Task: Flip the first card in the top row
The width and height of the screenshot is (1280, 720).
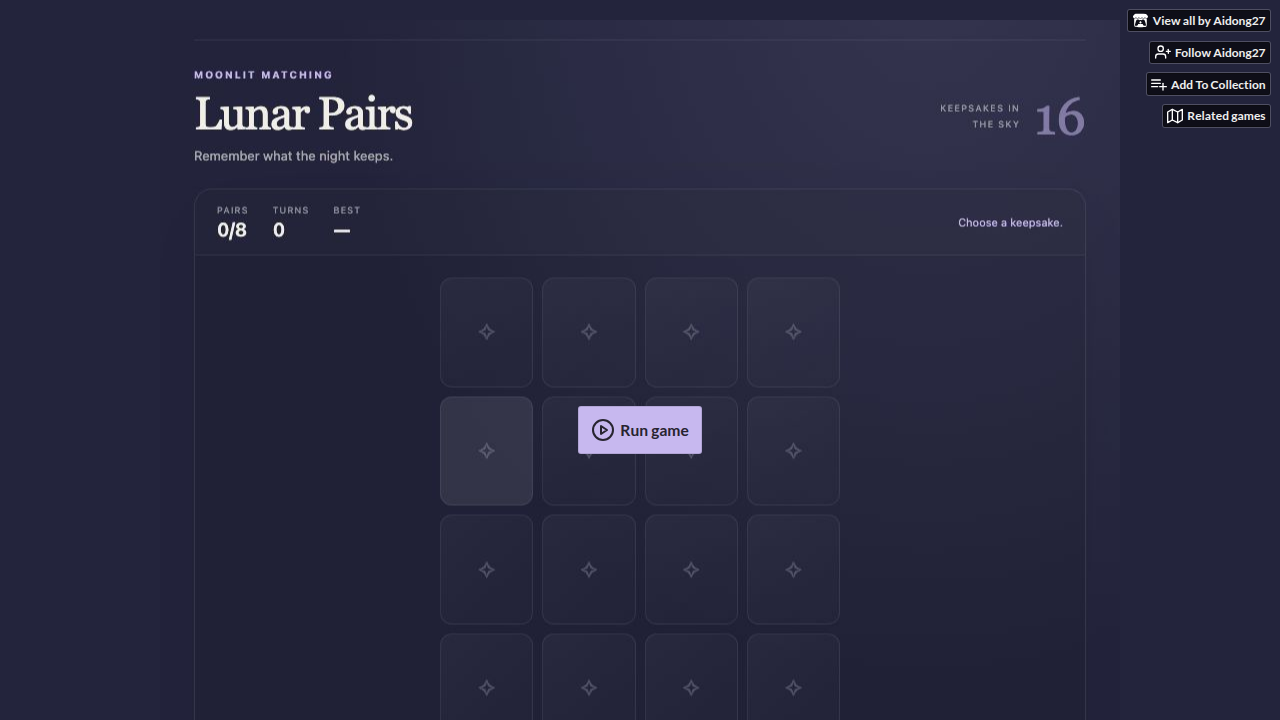Action: [x=486, y=332]
